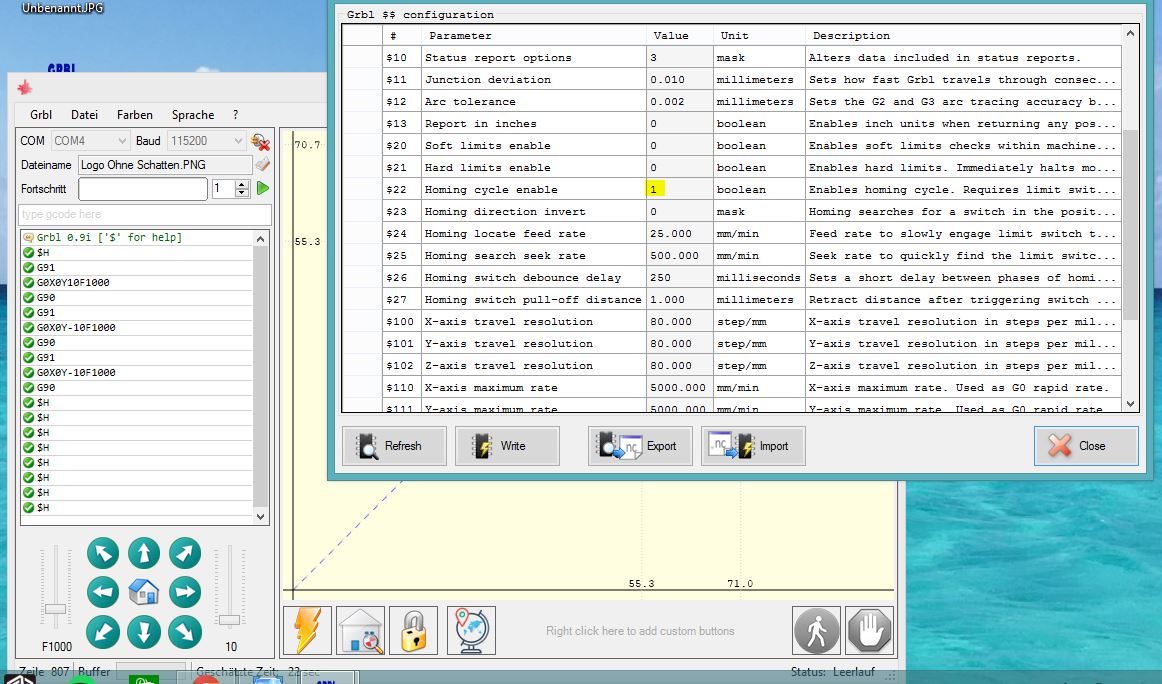This screenshot has width=1162, height=684.
Task: Increase the repeat count next to Fortschritt
Action: coord(242,184)
